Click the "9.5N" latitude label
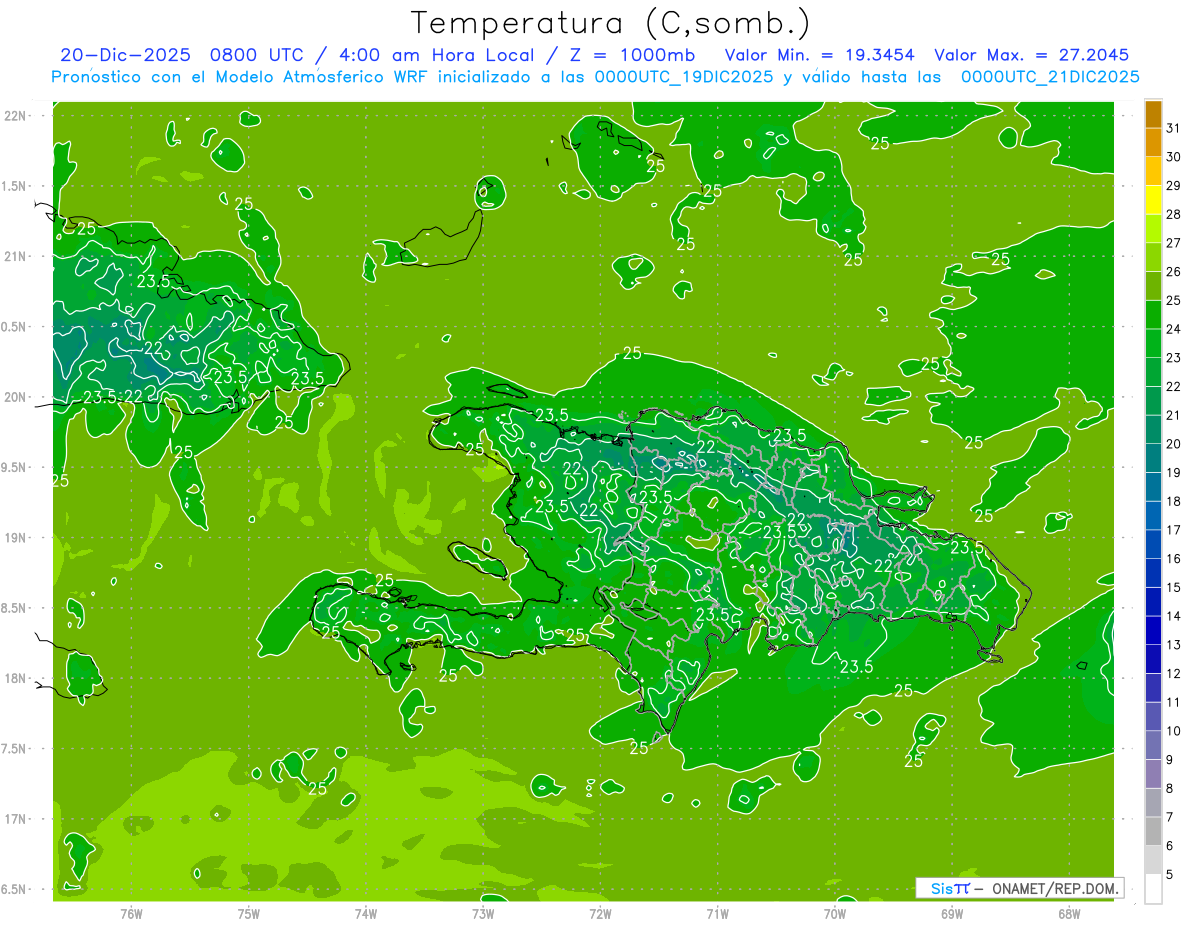This screenshot has height=927, width=1200. [15, 467]
